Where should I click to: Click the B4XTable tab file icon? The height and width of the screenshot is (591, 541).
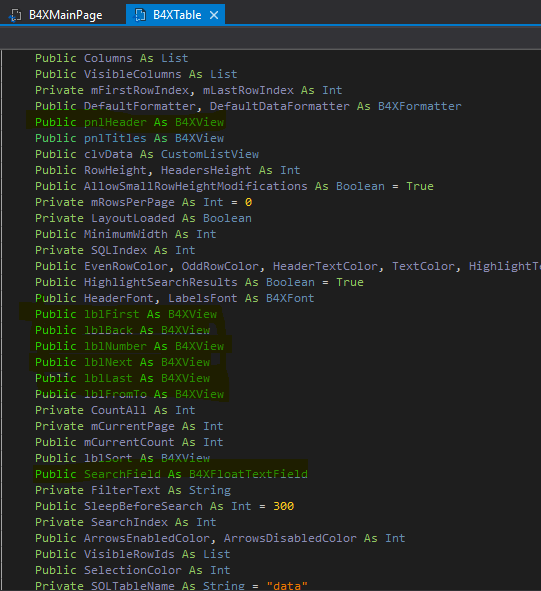coord(140,15)
